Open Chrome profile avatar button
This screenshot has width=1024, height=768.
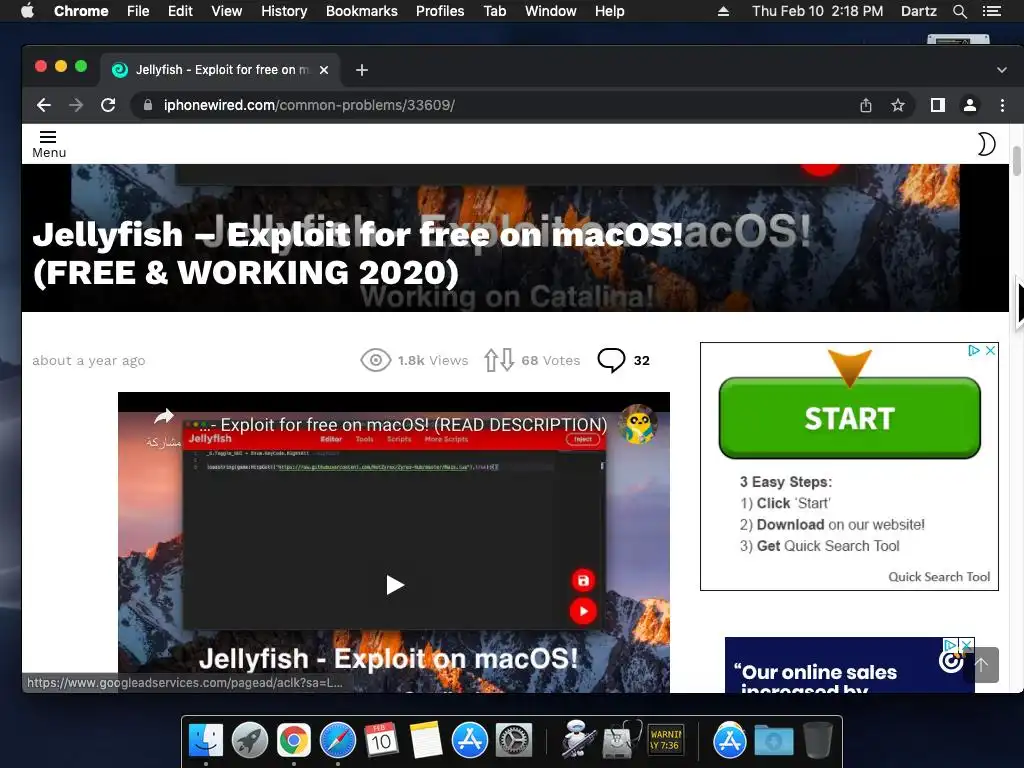[970, 105]
